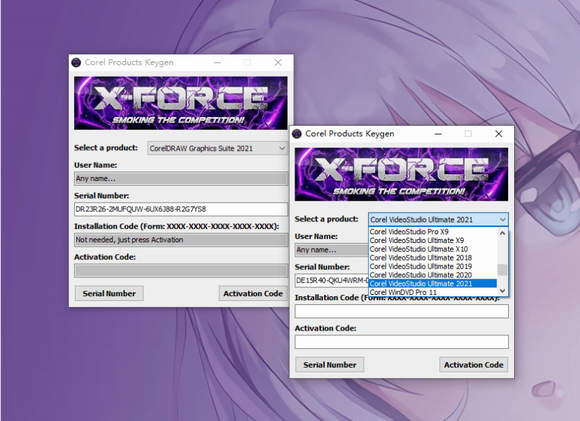580x421 pixels.
Task: Click serial number field starting with DE15R40
Action: point(331,280)
